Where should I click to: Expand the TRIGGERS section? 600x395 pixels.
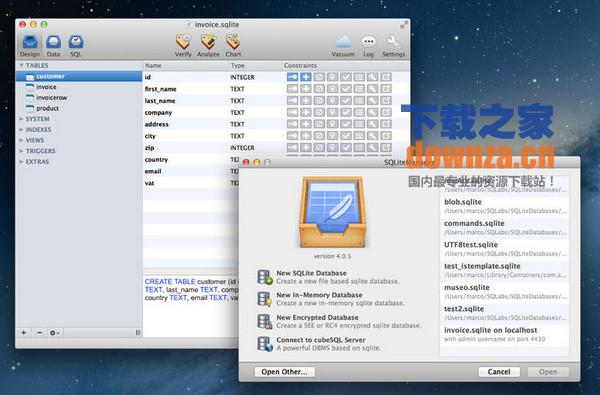(21, 151)
